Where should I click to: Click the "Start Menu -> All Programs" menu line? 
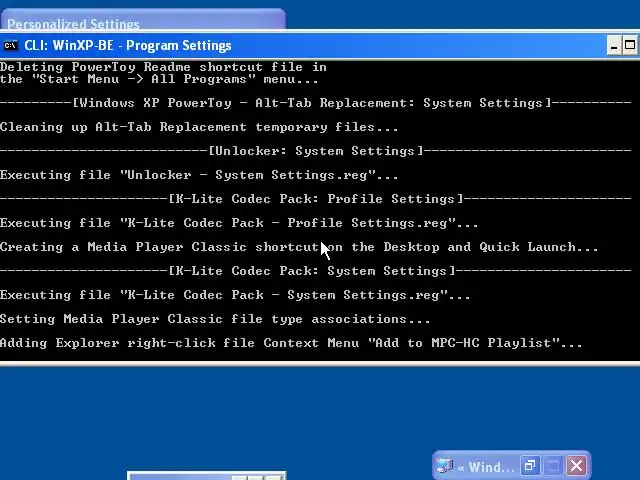tap(159, 79)
